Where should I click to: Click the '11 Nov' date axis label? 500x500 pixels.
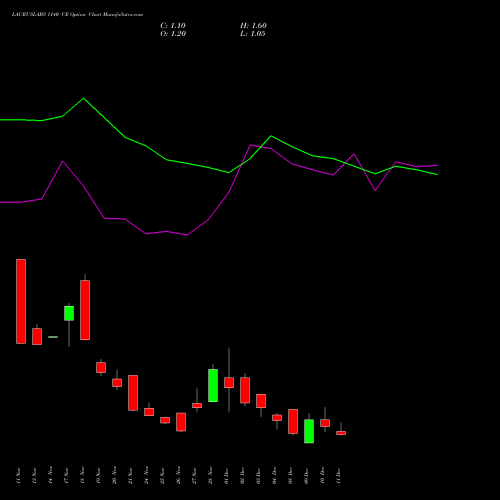click(18, 476)
